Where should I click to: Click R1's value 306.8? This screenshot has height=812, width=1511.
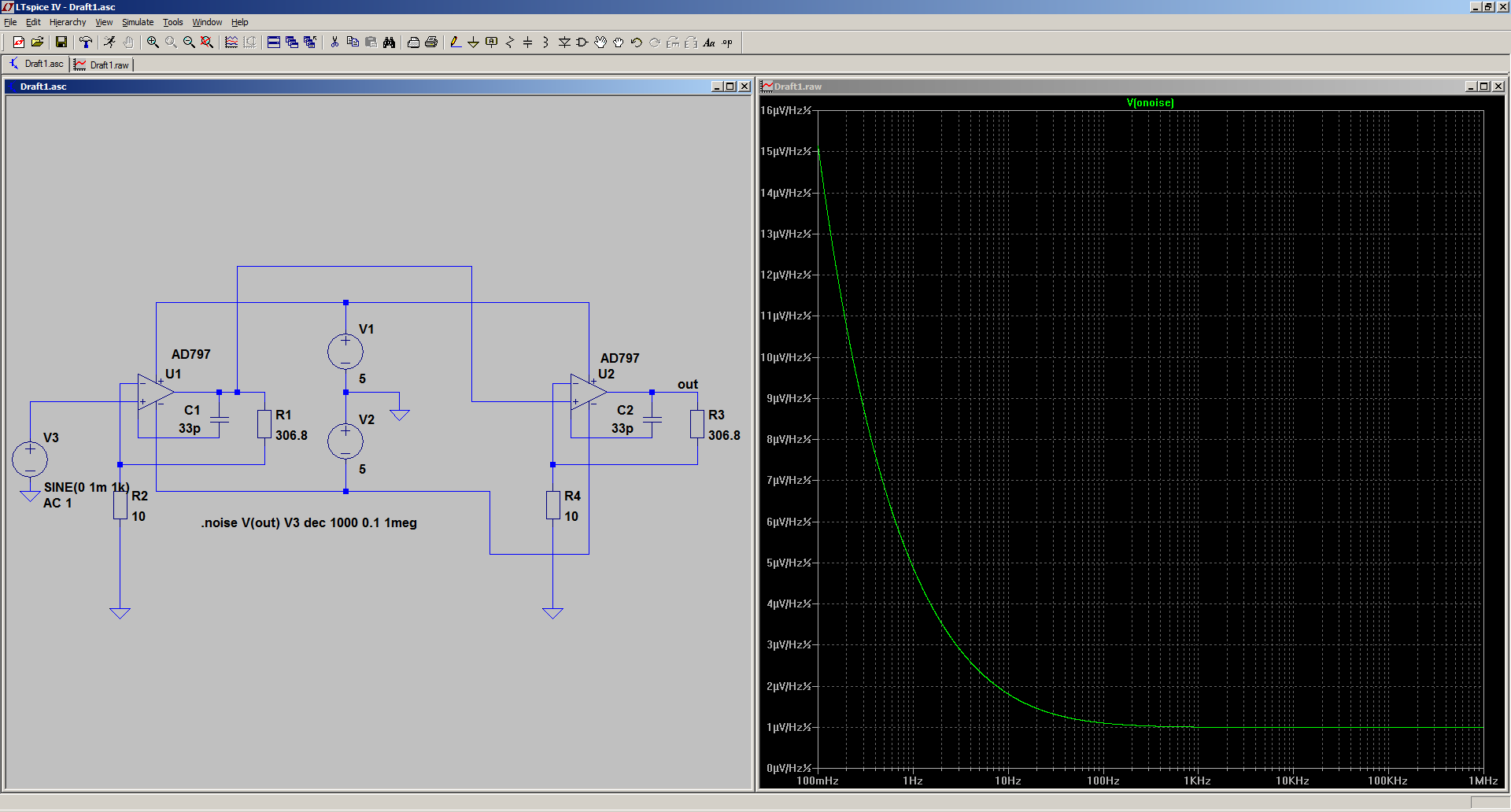291,435
